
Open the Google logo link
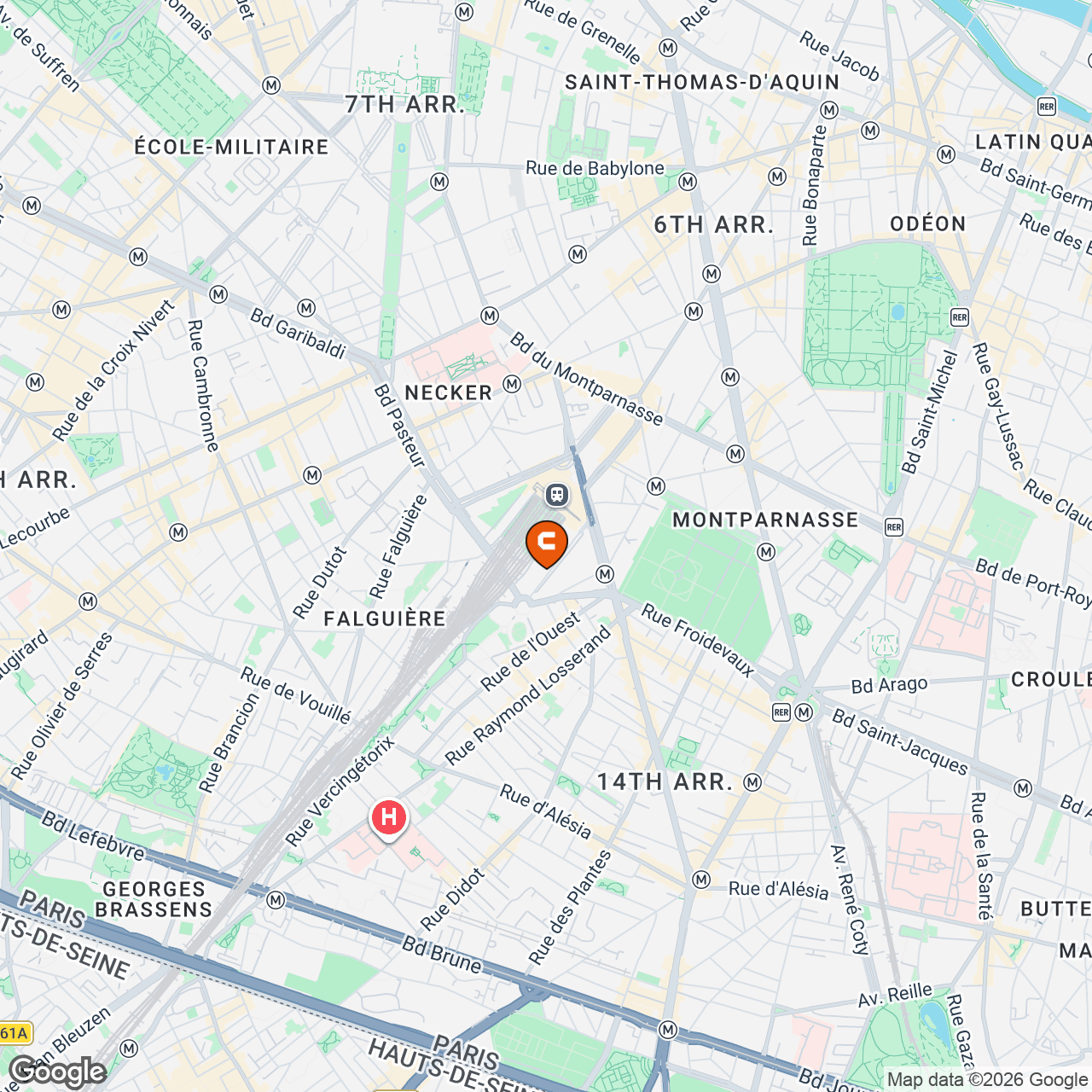point(58,1072)
